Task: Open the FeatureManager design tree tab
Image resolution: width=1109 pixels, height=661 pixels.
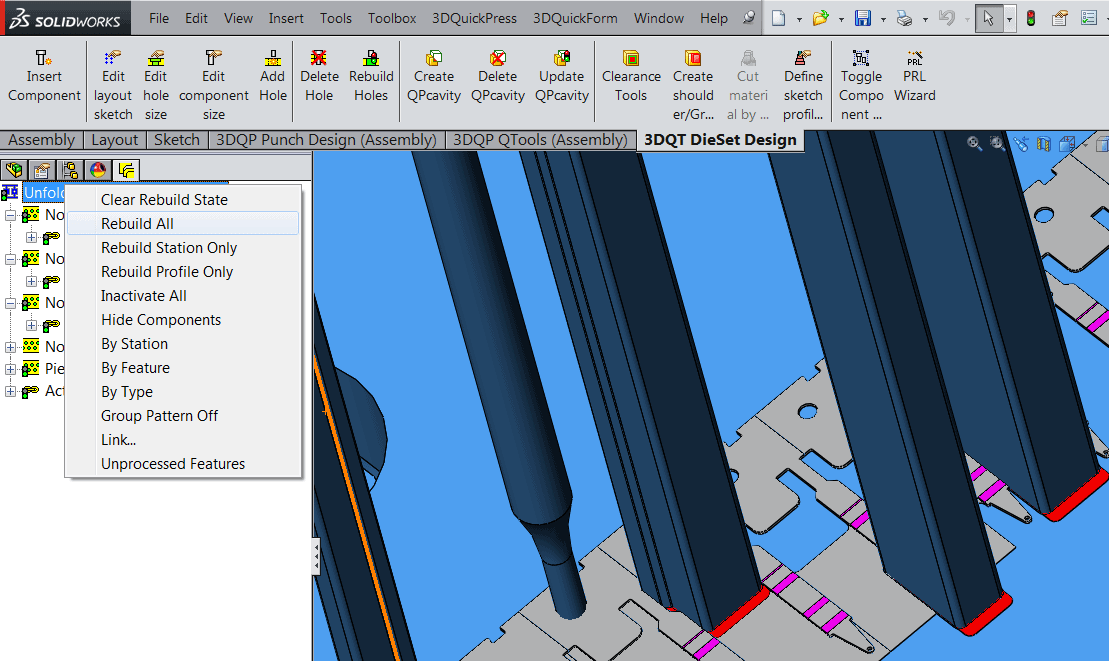Action: coord(13,170)
